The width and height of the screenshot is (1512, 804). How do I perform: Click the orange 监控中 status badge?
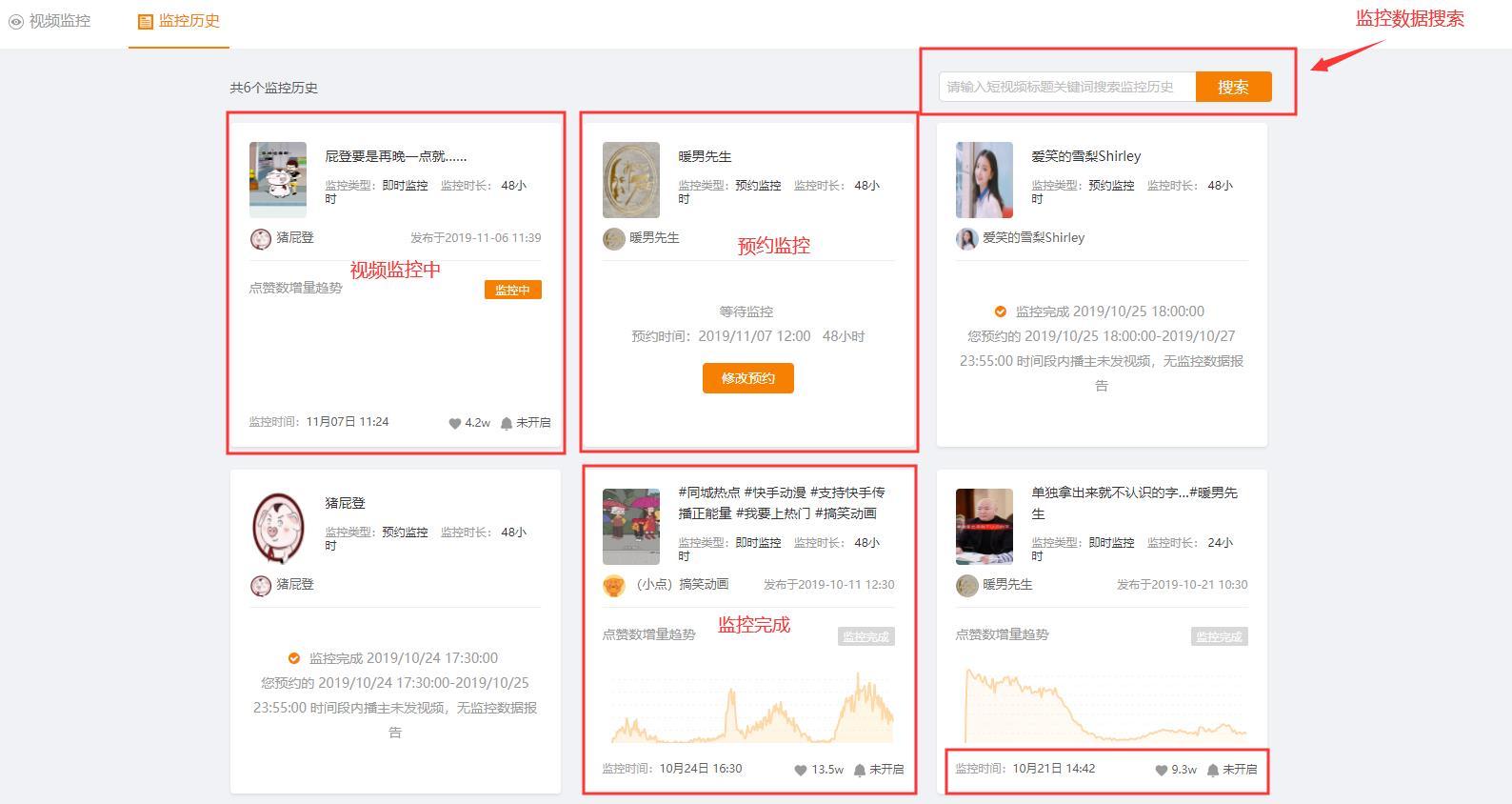[x=512, y=290]
